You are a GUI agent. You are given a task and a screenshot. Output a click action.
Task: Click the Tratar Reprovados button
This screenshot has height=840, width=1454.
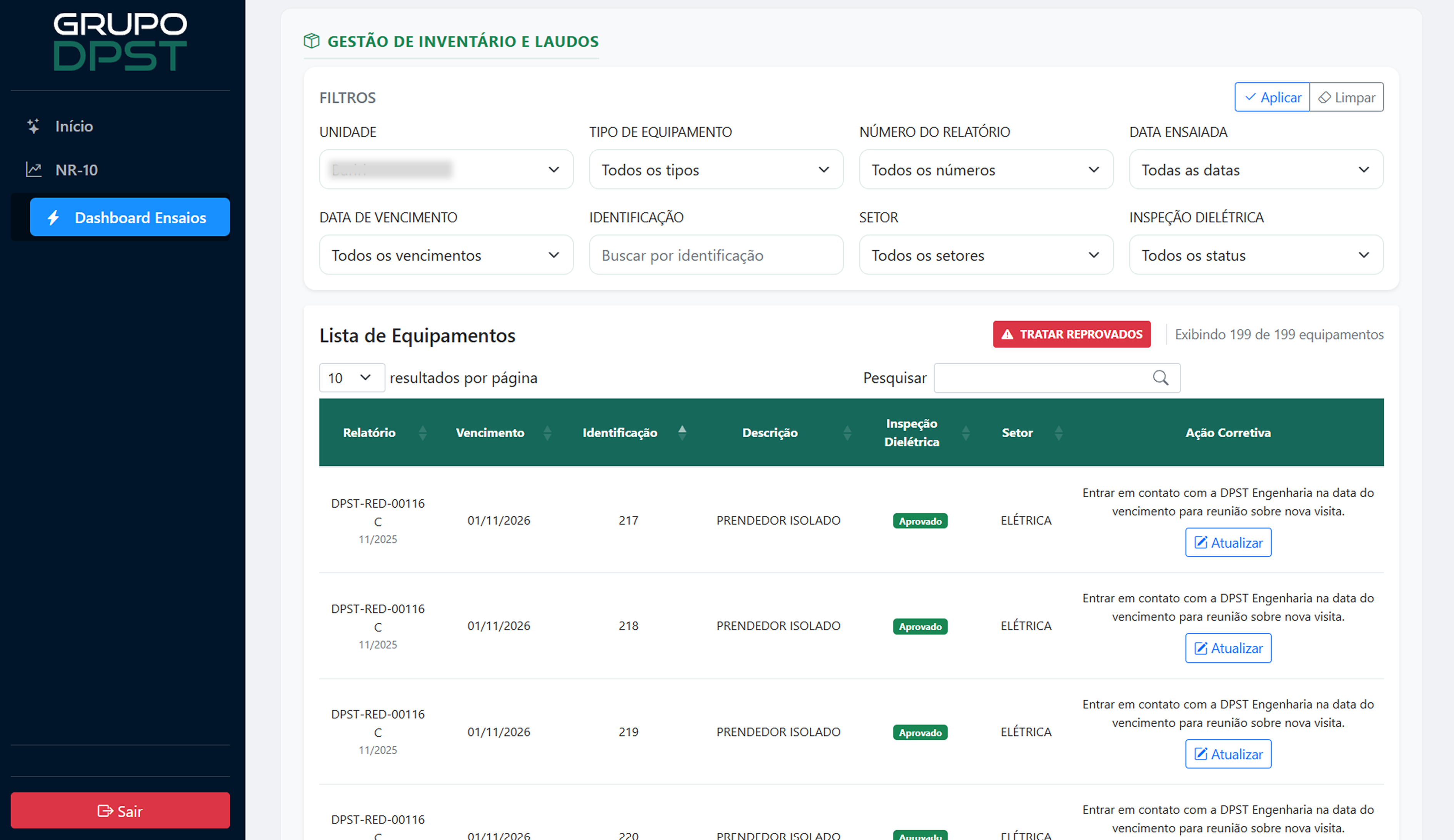tap(1072, 335)
